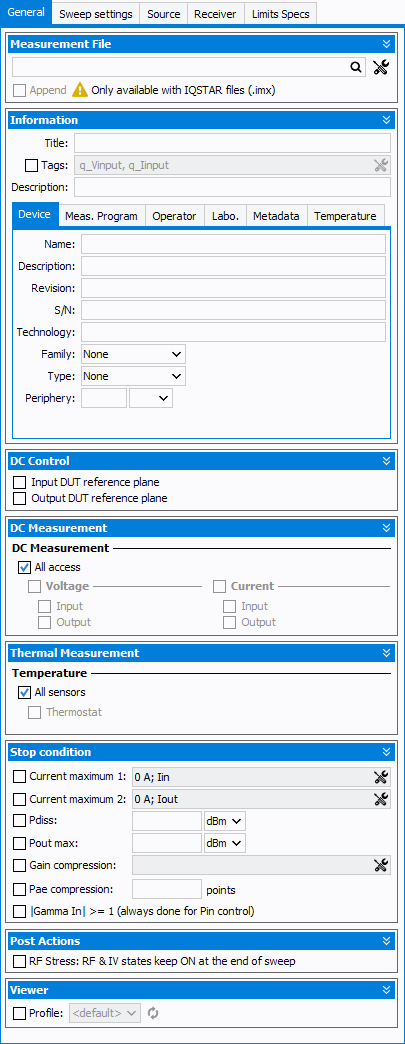
Task: Uncheck the All access checkbox
Action: click(x=25, y=567)
